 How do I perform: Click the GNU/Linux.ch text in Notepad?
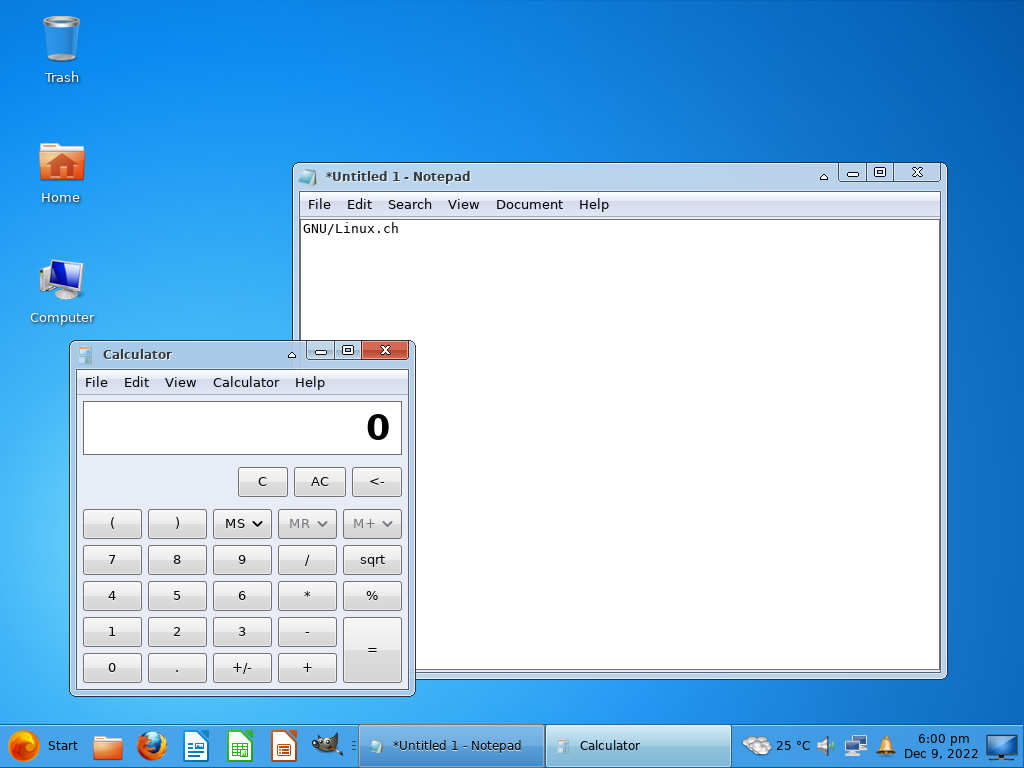pyautogui.click(x=351, y=229)
